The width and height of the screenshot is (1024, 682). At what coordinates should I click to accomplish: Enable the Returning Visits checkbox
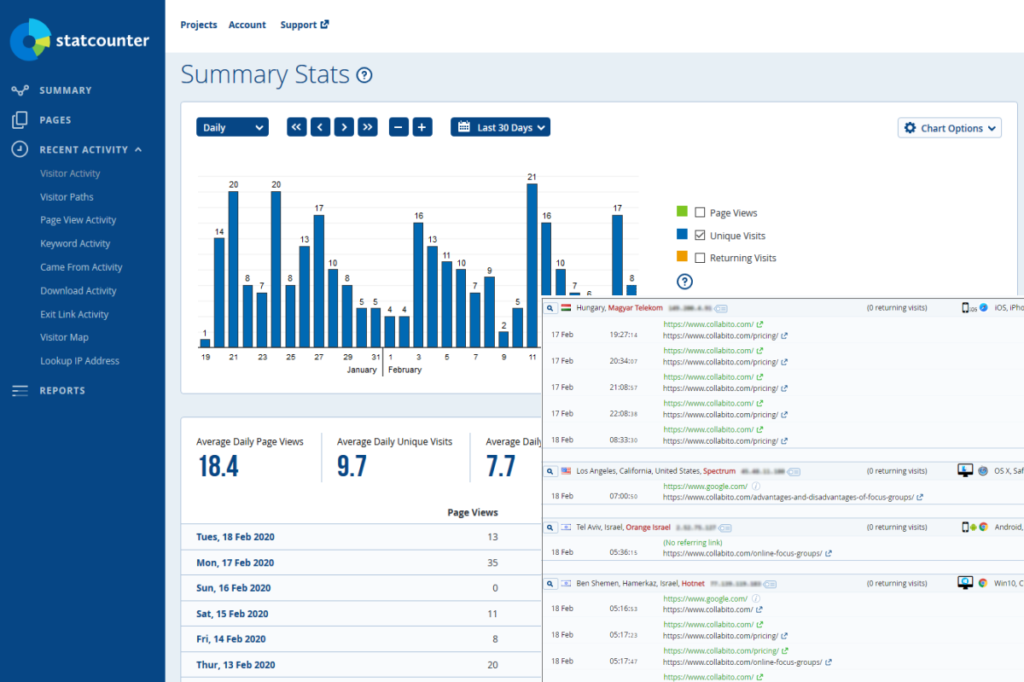click(x=700, y=258)
